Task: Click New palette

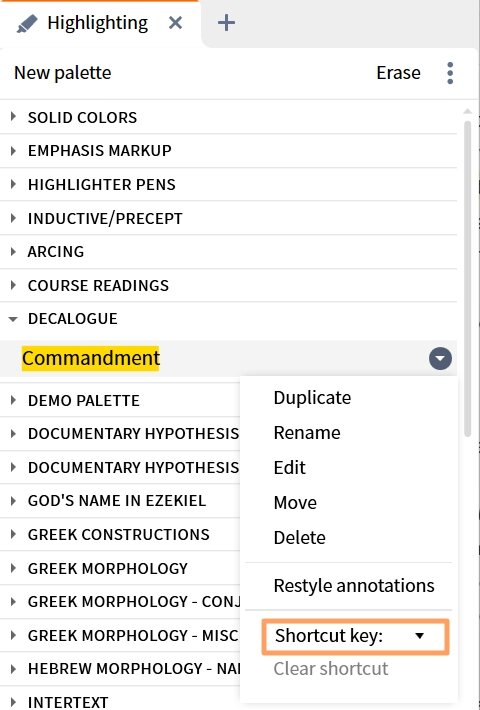Action: pos(62,73)
